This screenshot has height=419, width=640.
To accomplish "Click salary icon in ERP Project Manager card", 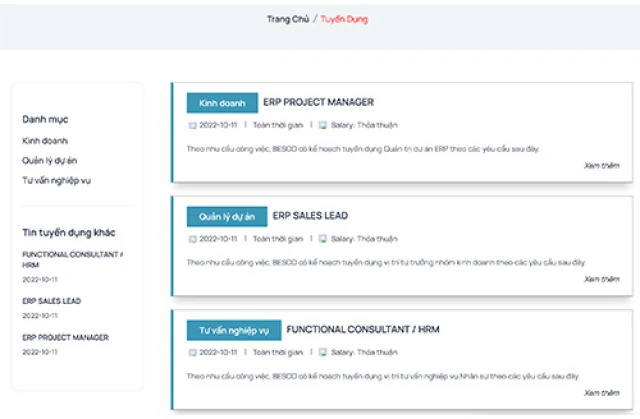I will [x=322, y=126].
